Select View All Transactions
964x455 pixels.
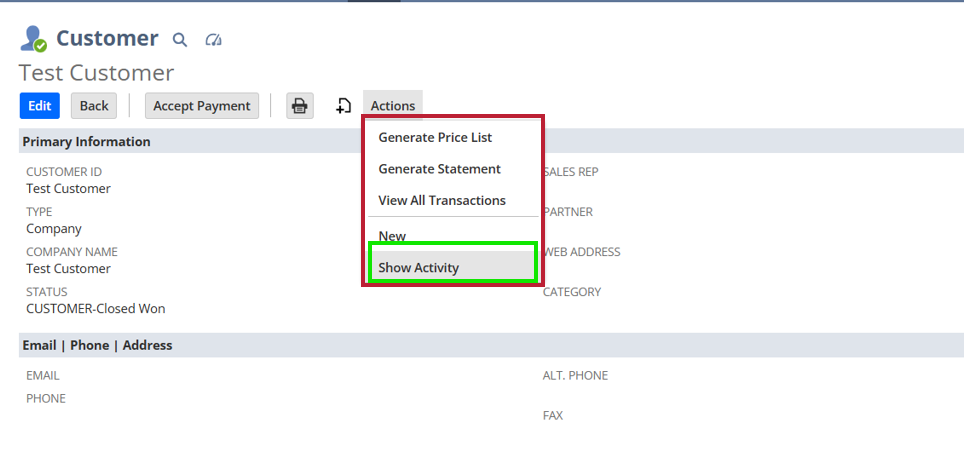442,200
